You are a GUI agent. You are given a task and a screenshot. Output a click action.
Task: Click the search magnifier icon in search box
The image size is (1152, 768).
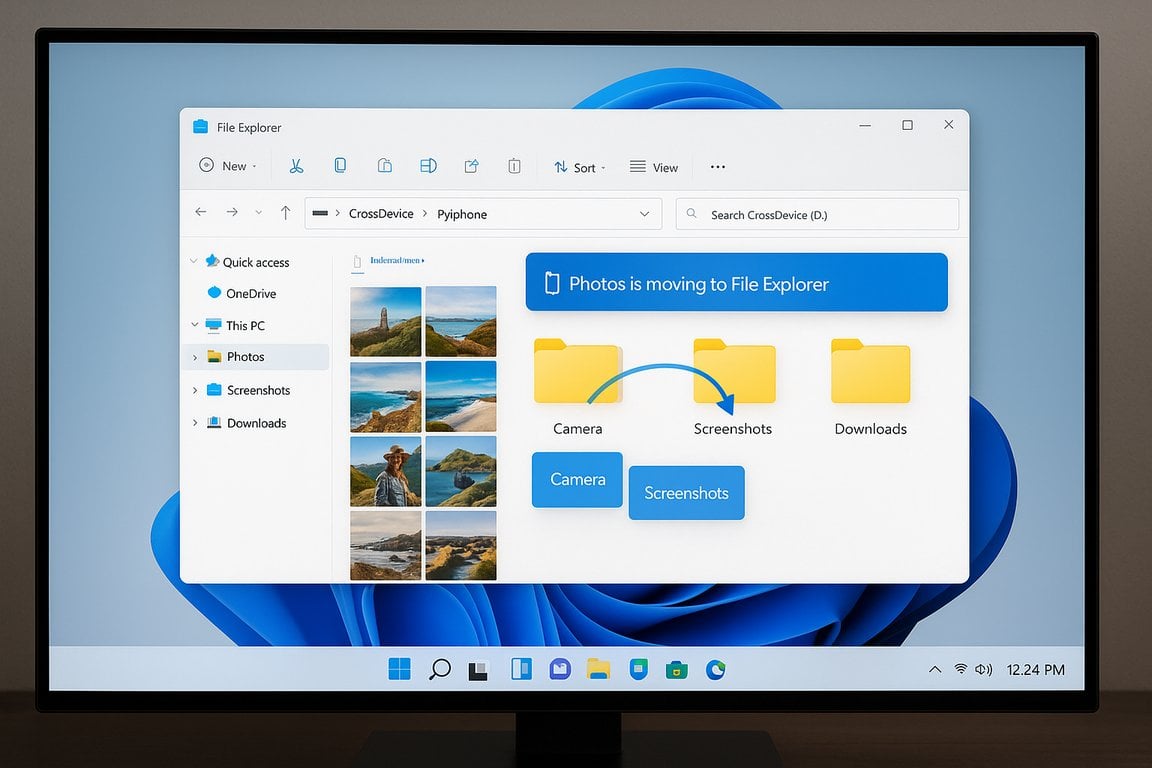click(x=691, y=214)
